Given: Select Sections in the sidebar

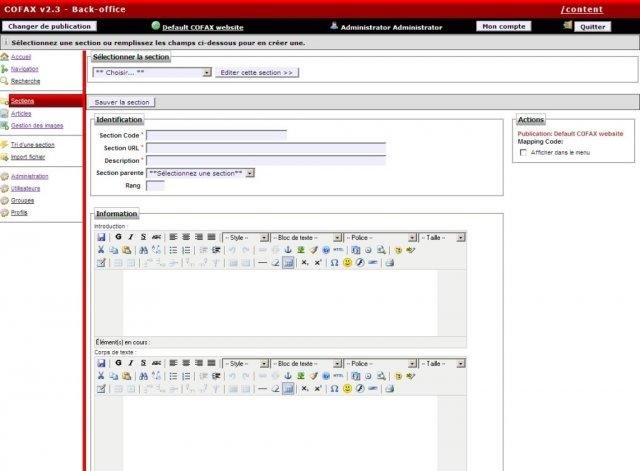Looking at the screenshot, I should tap(22, 101).
